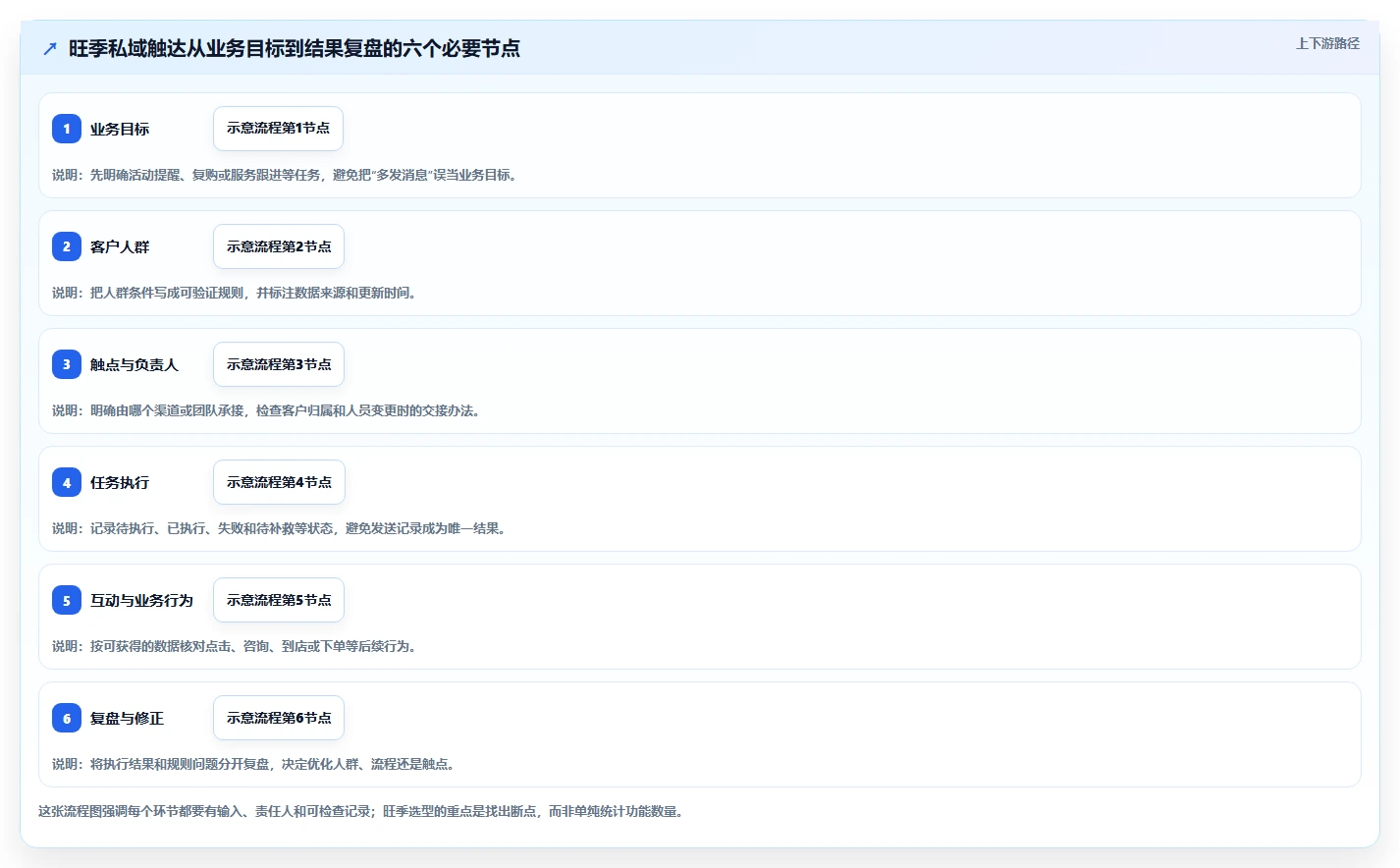
Task: Click the description starting 将执行结果和规则问题分开复盘
Action: tap(255, 764)
